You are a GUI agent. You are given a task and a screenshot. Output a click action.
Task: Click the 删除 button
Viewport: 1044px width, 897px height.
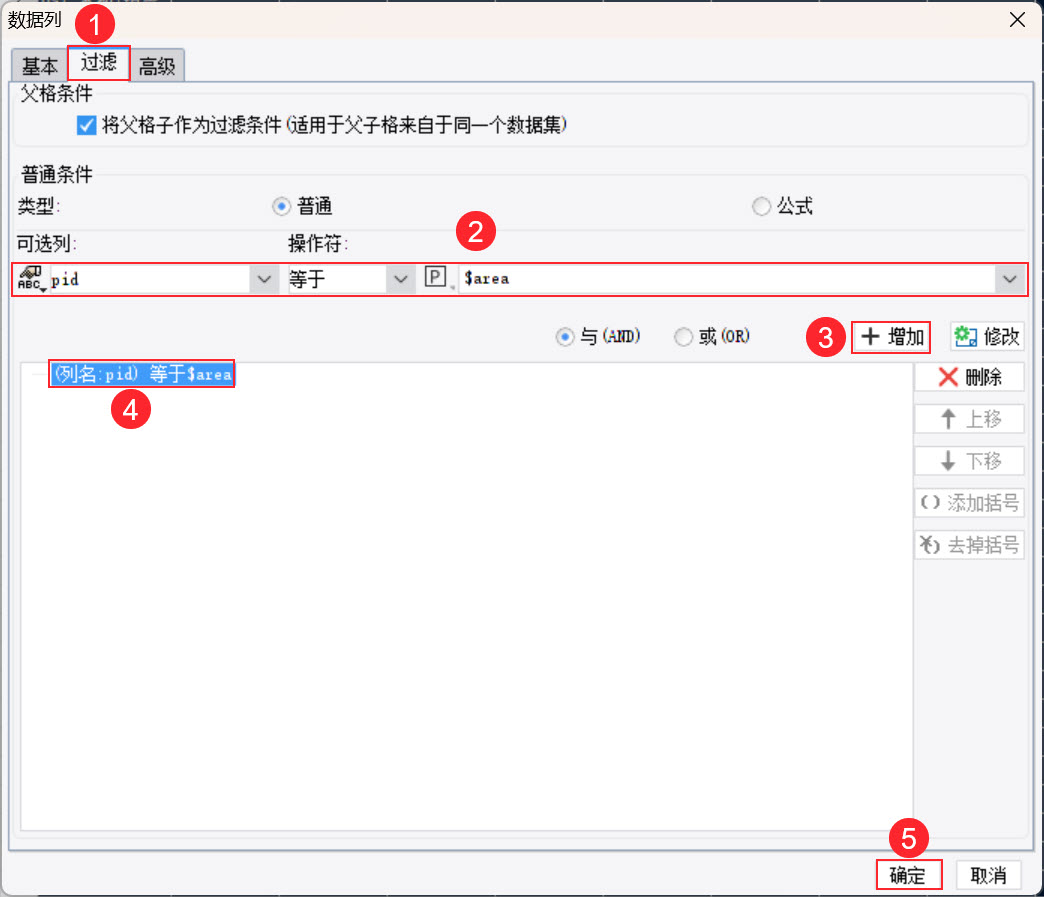click(969, 378)
